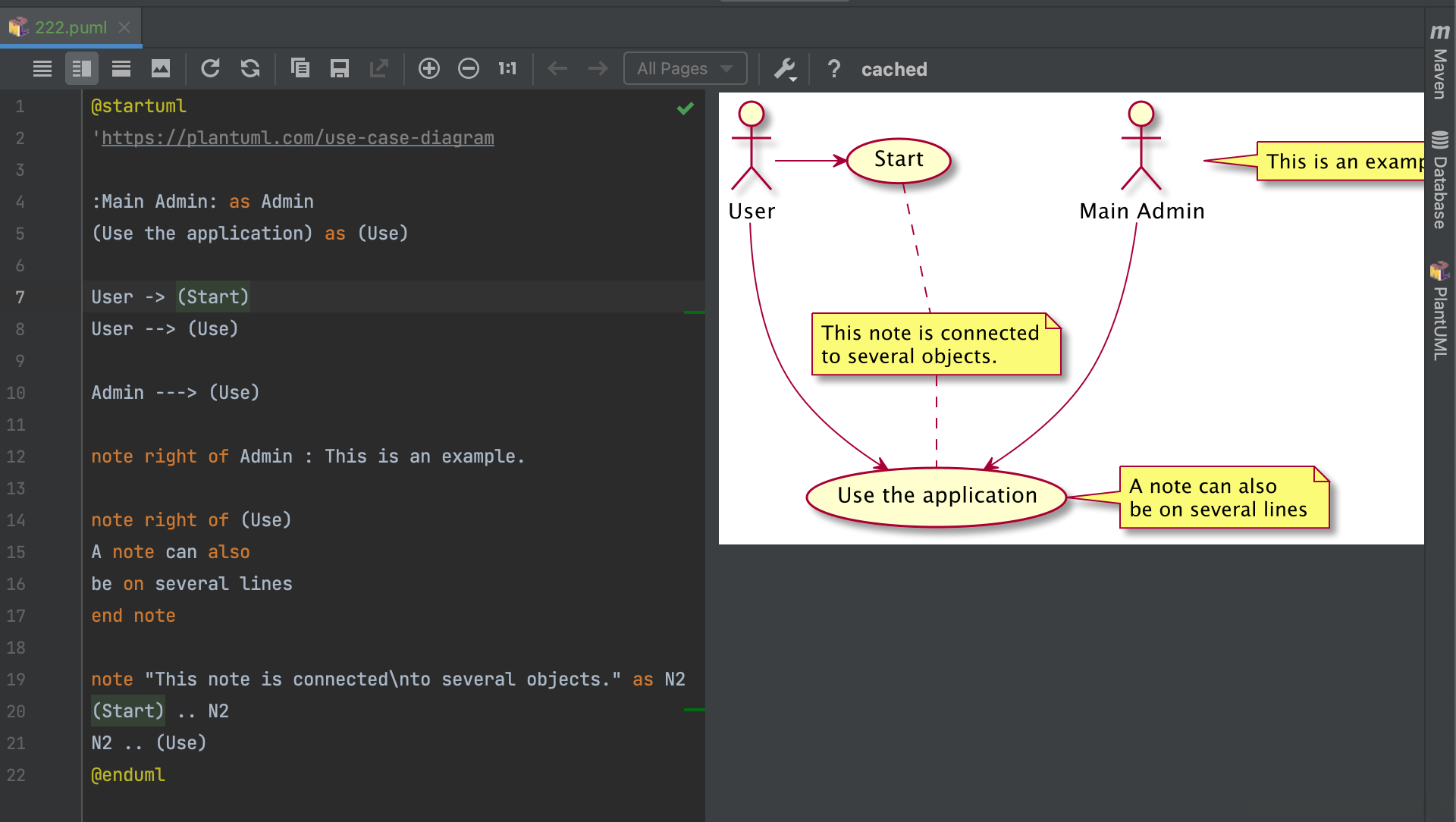Switch to editor-only view mode
Viewport: 1456px width, 822px height.
click(42, 69)
